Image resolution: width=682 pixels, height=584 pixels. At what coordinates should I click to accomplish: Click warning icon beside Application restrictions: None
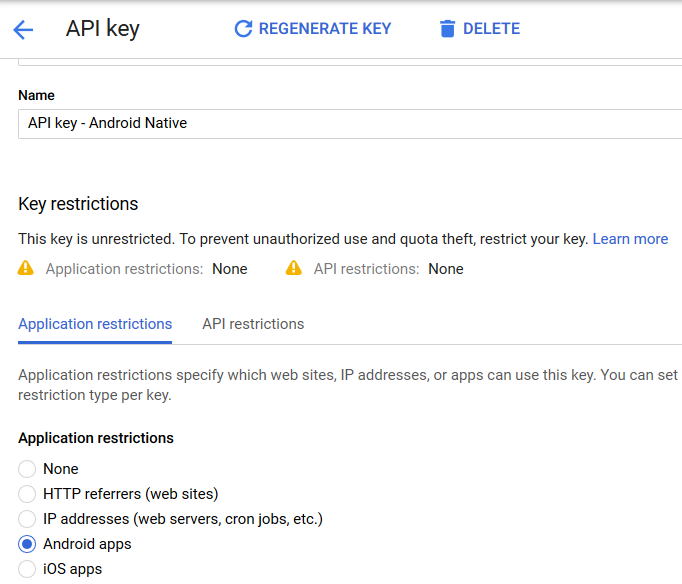[26, 268]
